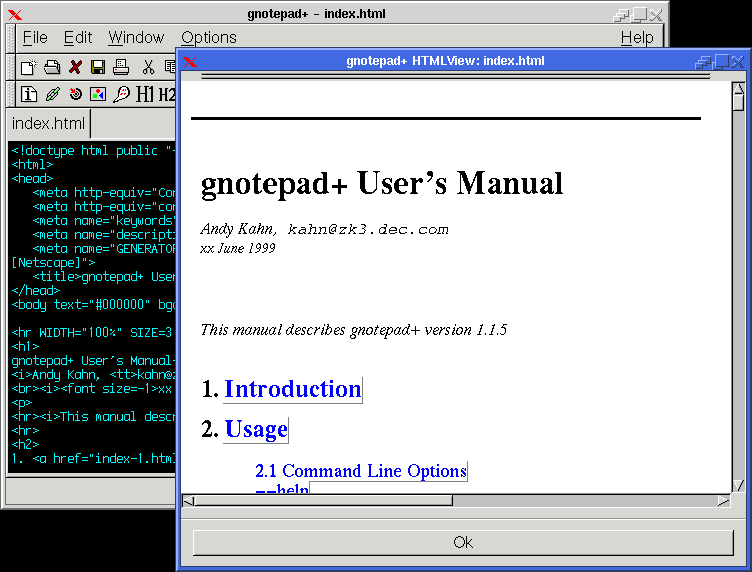
Task: Click the document info 'i' icon
Action: coord(29,94)
